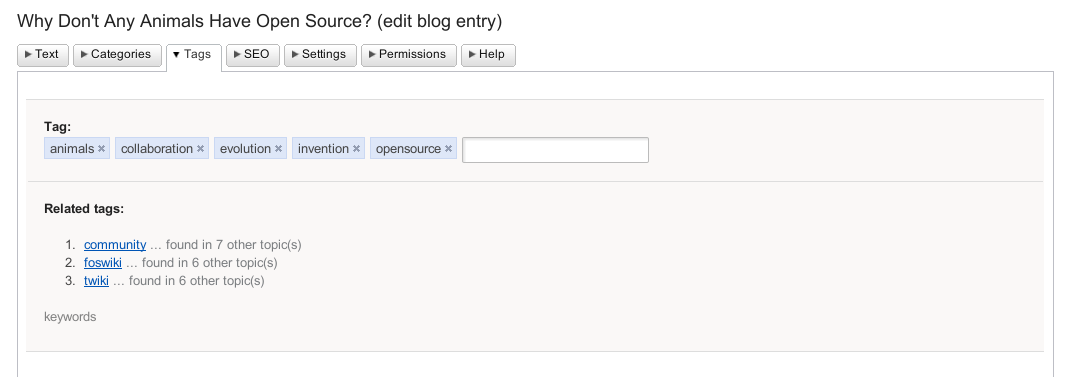Select the animals tag chip

77,149
